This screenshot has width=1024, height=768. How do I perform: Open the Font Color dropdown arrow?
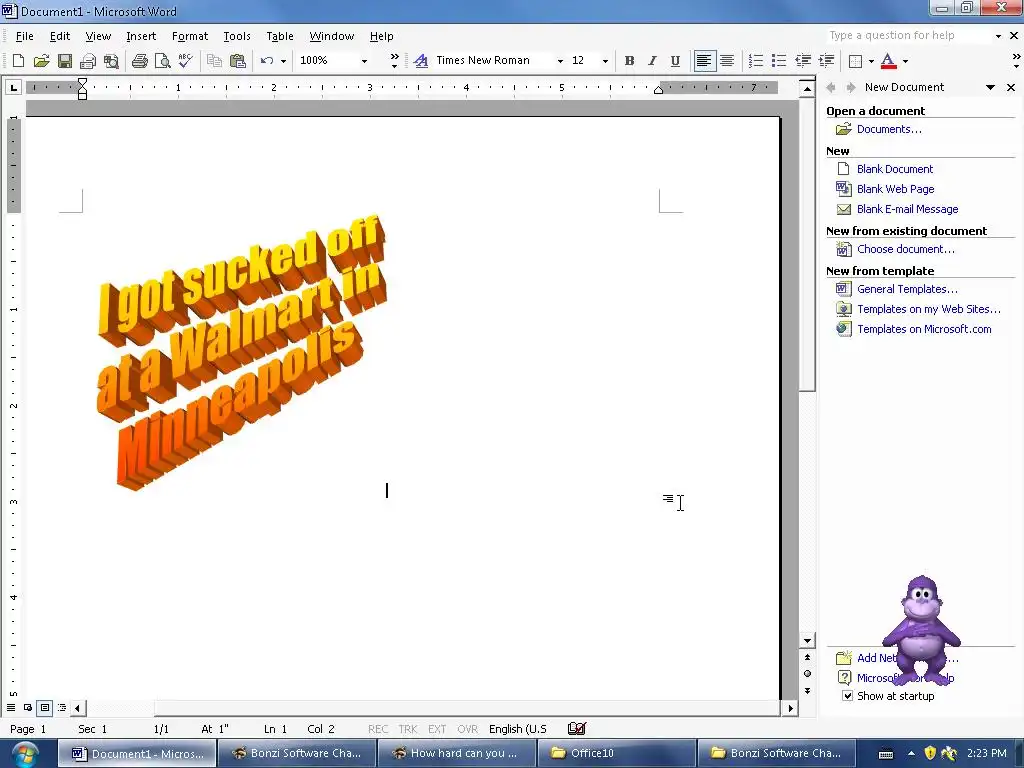tap(905, 61)
